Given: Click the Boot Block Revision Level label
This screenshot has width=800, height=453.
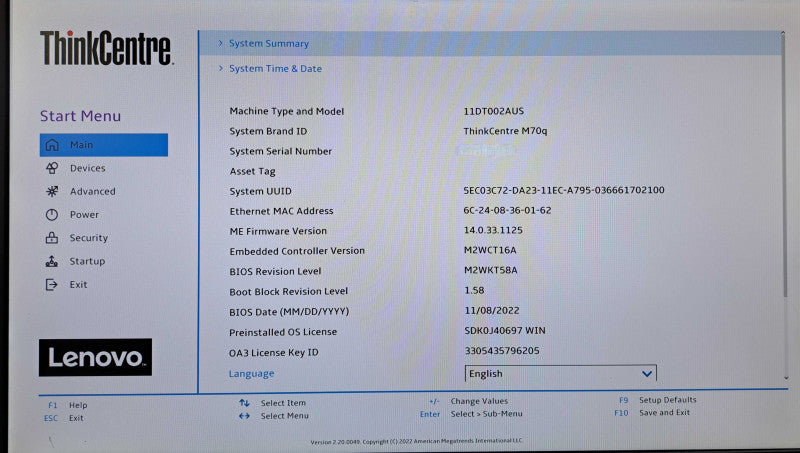Looking at the screenshot, I should point(289,291).
